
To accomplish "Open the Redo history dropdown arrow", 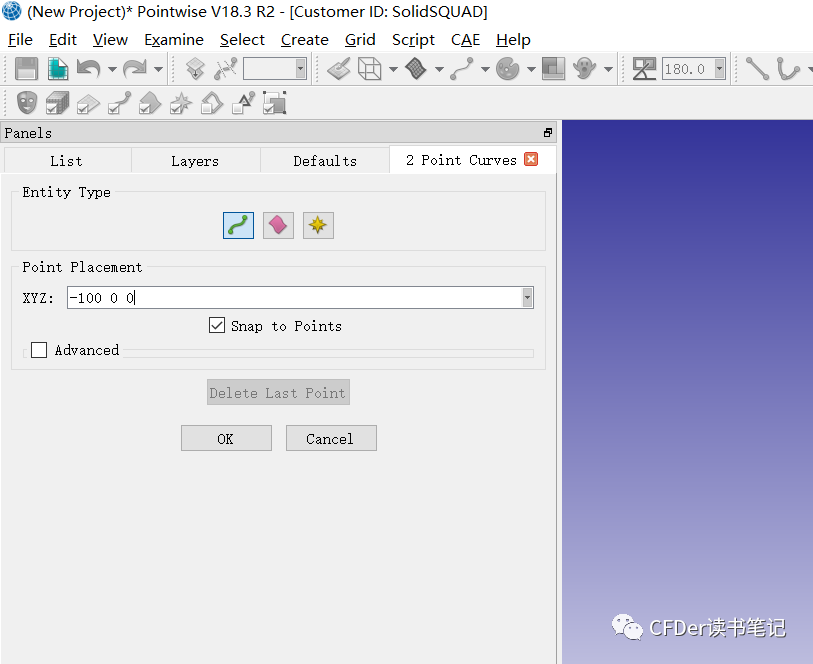I will tap(158, 69).
